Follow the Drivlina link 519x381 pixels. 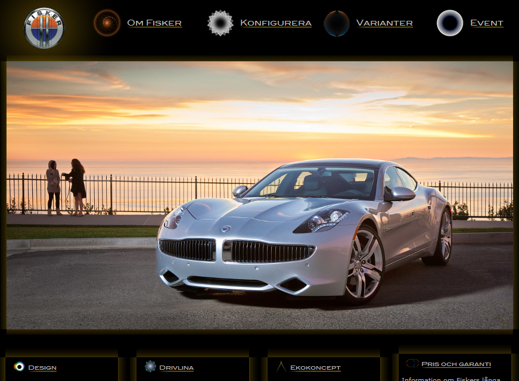[176, 368]
